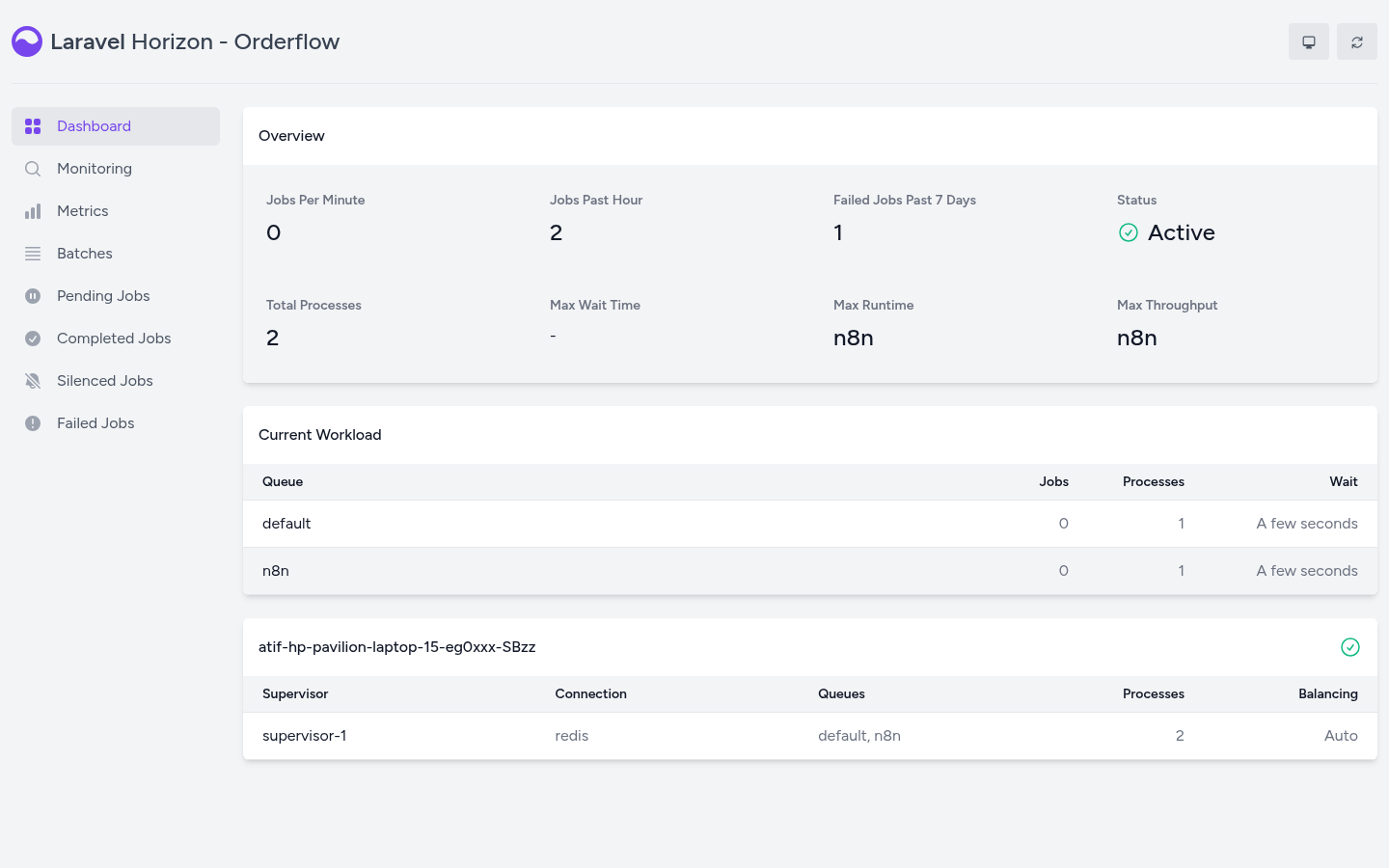The image size is (1389, 868).
Task: Click the Status label in Overview
Action: (1136, 200)
